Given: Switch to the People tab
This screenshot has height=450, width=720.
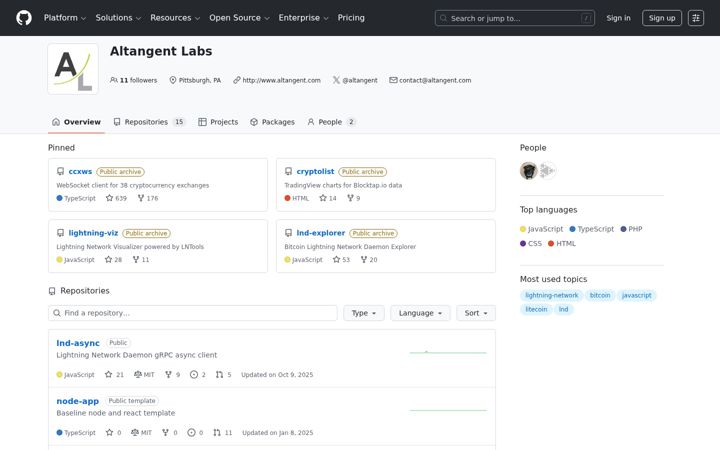Looking at the screenshot, I should 331,122.
